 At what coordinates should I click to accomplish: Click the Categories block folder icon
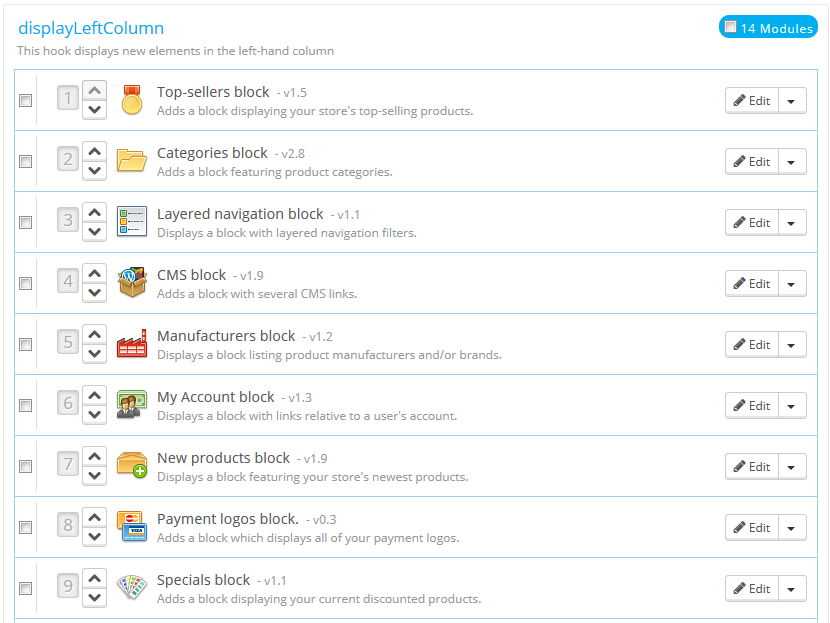[131, 161]
